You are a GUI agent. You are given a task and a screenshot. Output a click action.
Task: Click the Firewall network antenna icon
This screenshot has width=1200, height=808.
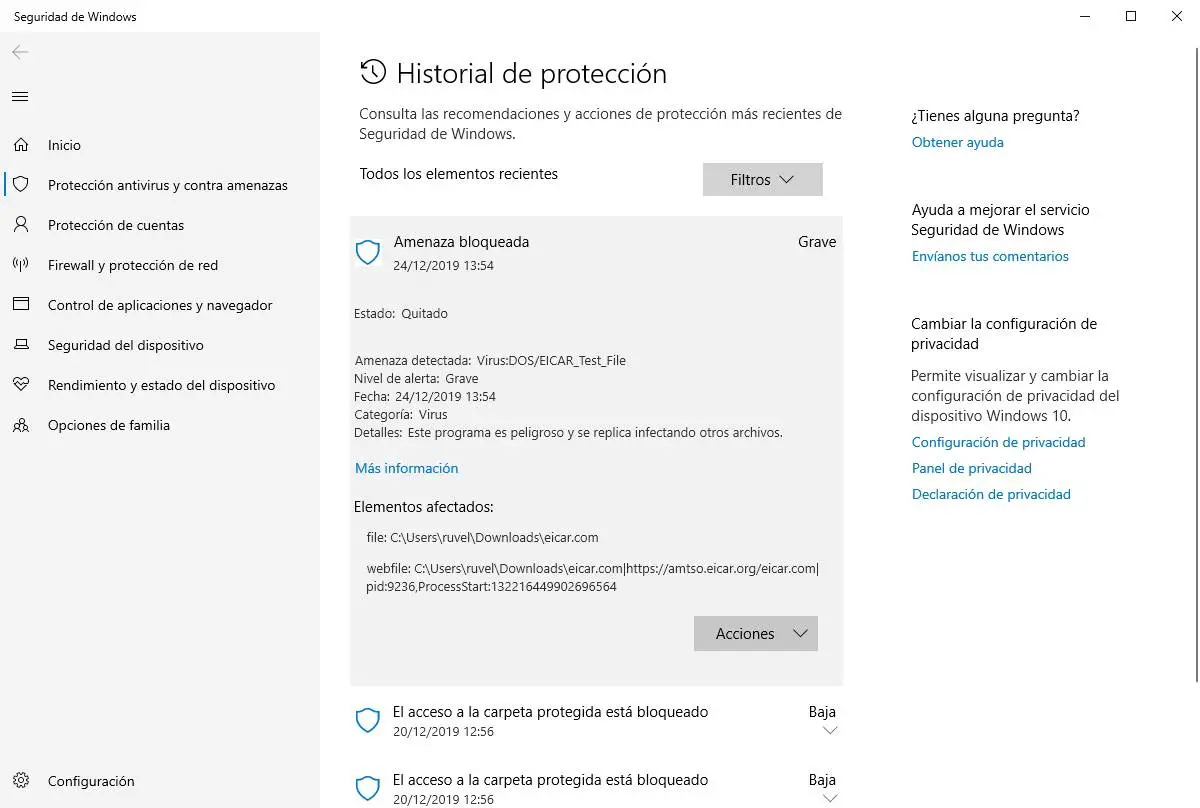tap(21, 265)
